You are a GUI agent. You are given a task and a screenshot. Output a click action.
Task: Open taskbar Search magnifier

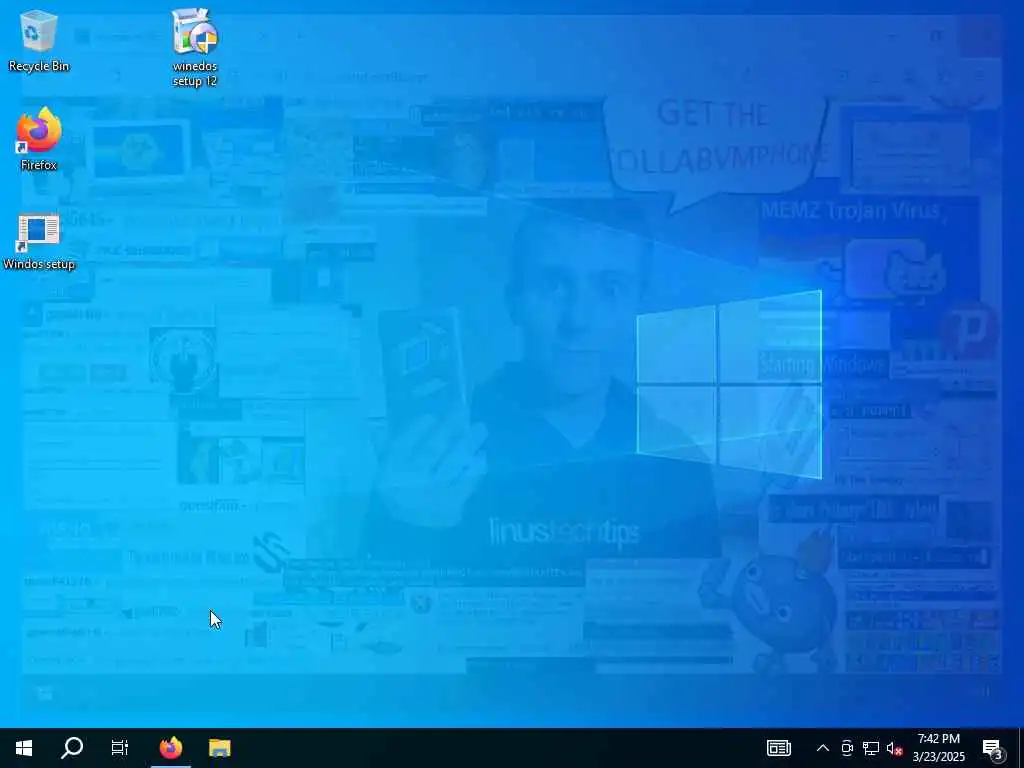click(72, 748)
